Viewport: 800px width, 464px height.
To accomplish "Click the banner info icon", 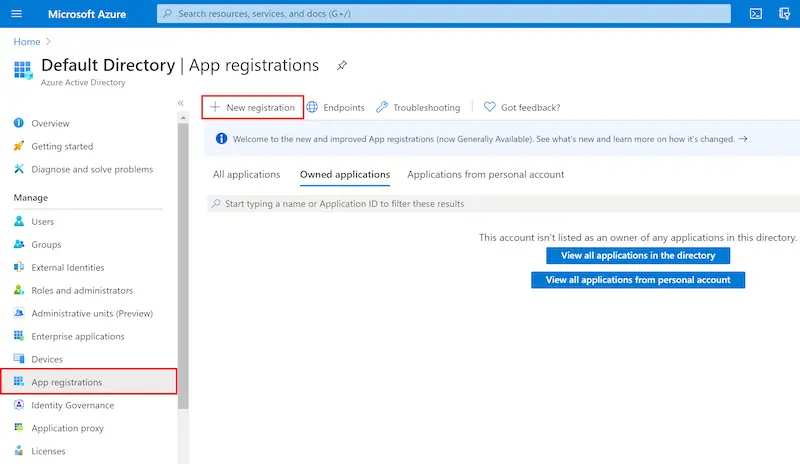I will tap(221, 138).
